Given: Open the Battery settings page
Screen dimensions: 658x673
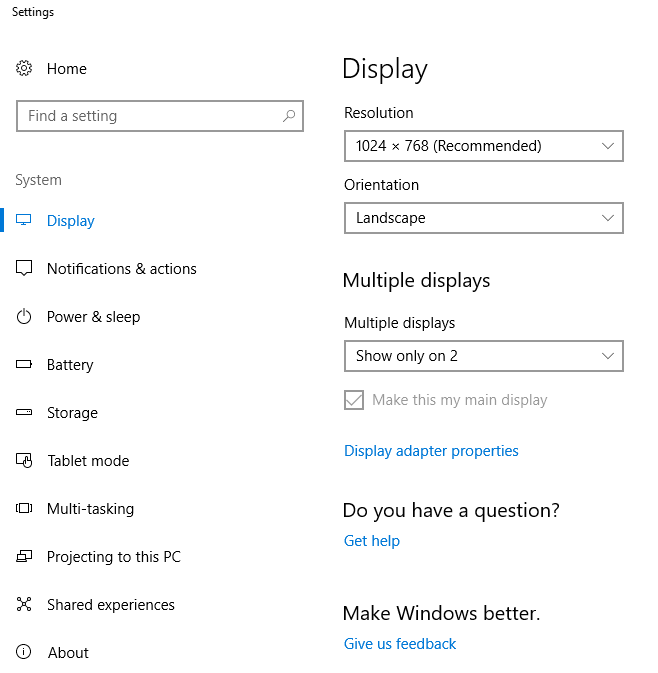Looking at the screenshot, I should coord(70,365).
